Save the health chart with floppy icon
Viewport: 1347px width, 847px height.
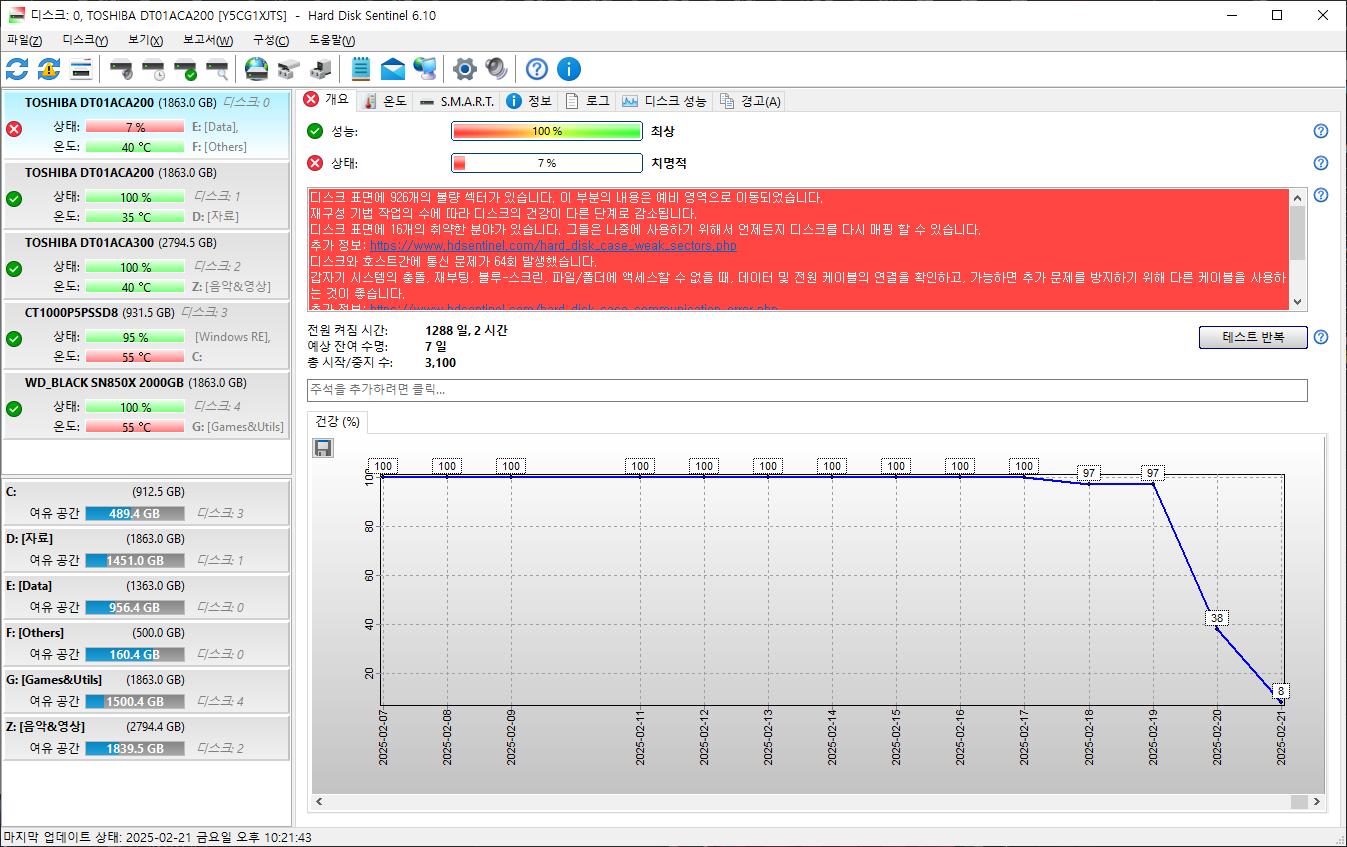tap(323, 449)
